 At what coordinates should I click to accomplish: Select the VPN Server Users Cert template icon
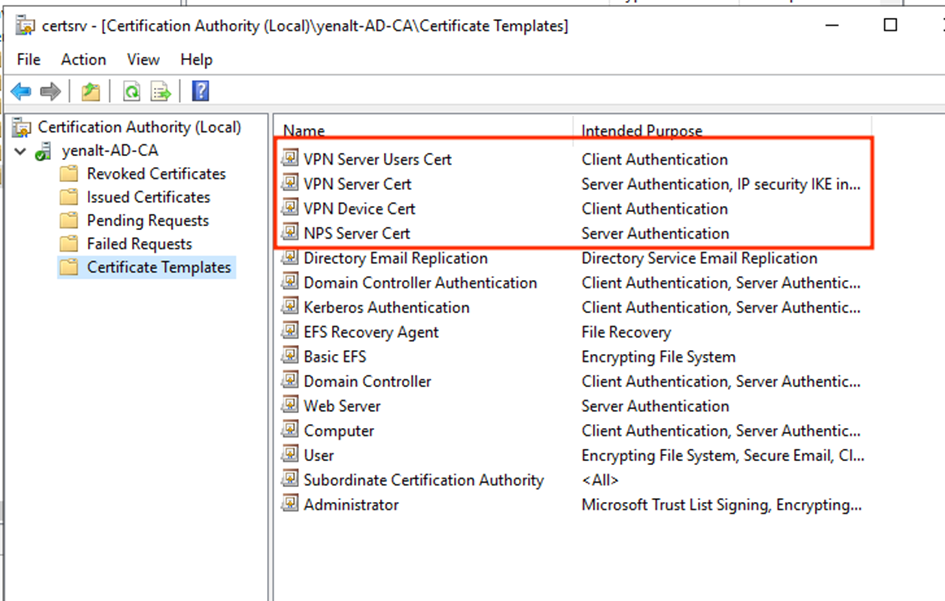pyautogui.click(x=290, y=158)
